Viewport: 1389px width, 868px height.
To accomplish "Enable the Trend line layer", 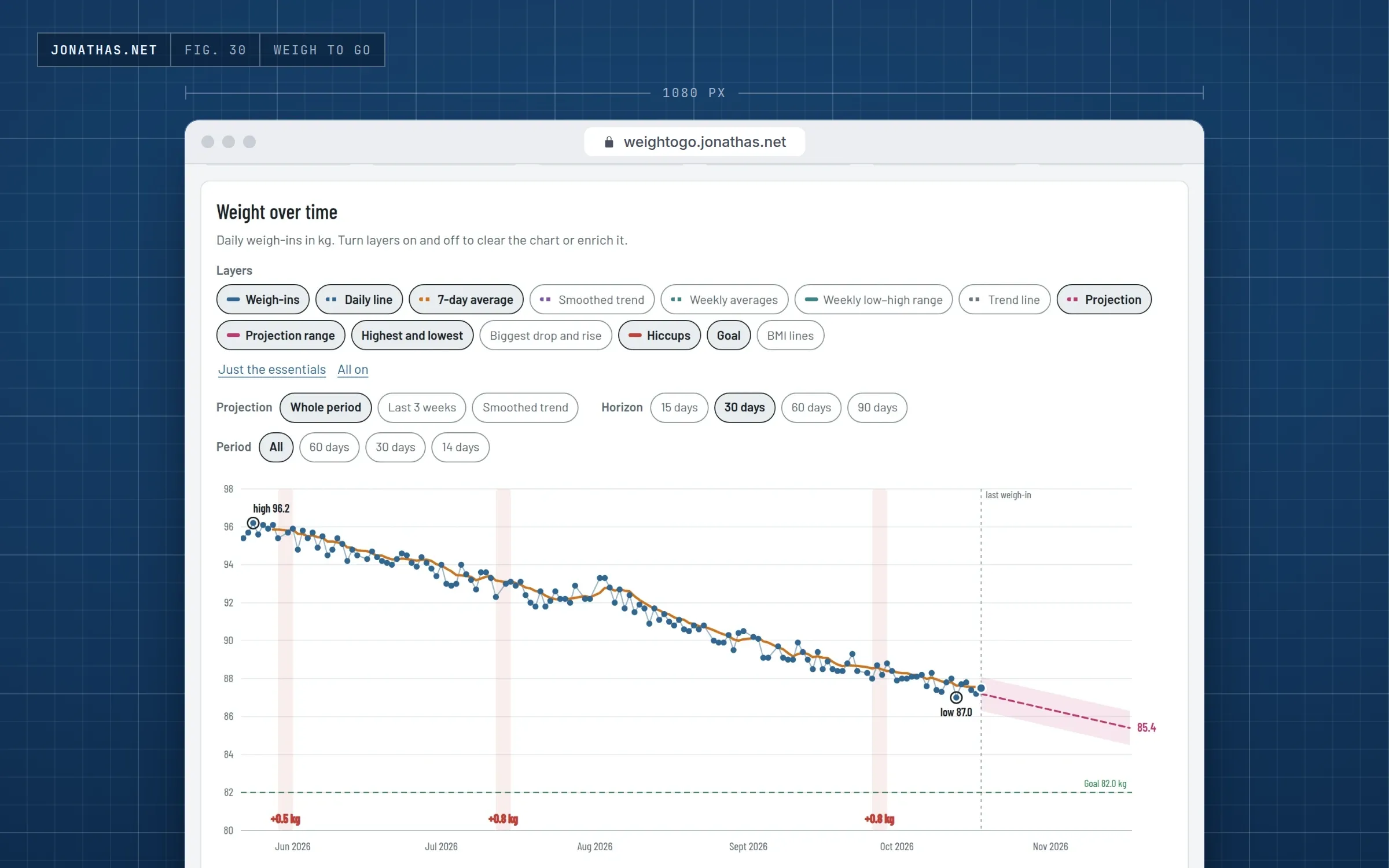I will (1004, 299).
